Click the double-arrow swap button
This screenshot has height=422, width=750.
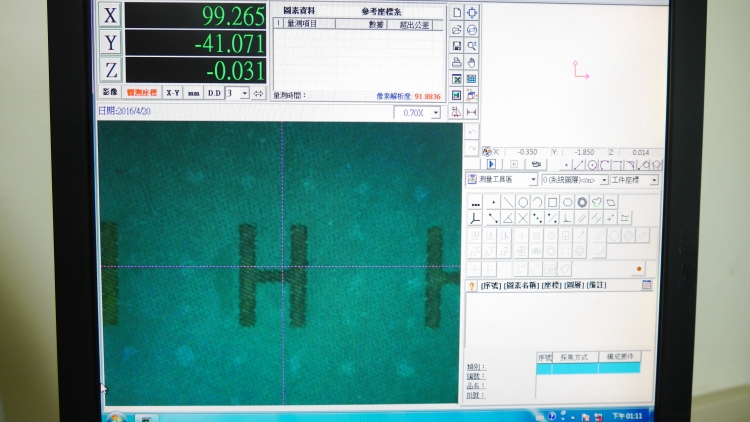(258, 93)
